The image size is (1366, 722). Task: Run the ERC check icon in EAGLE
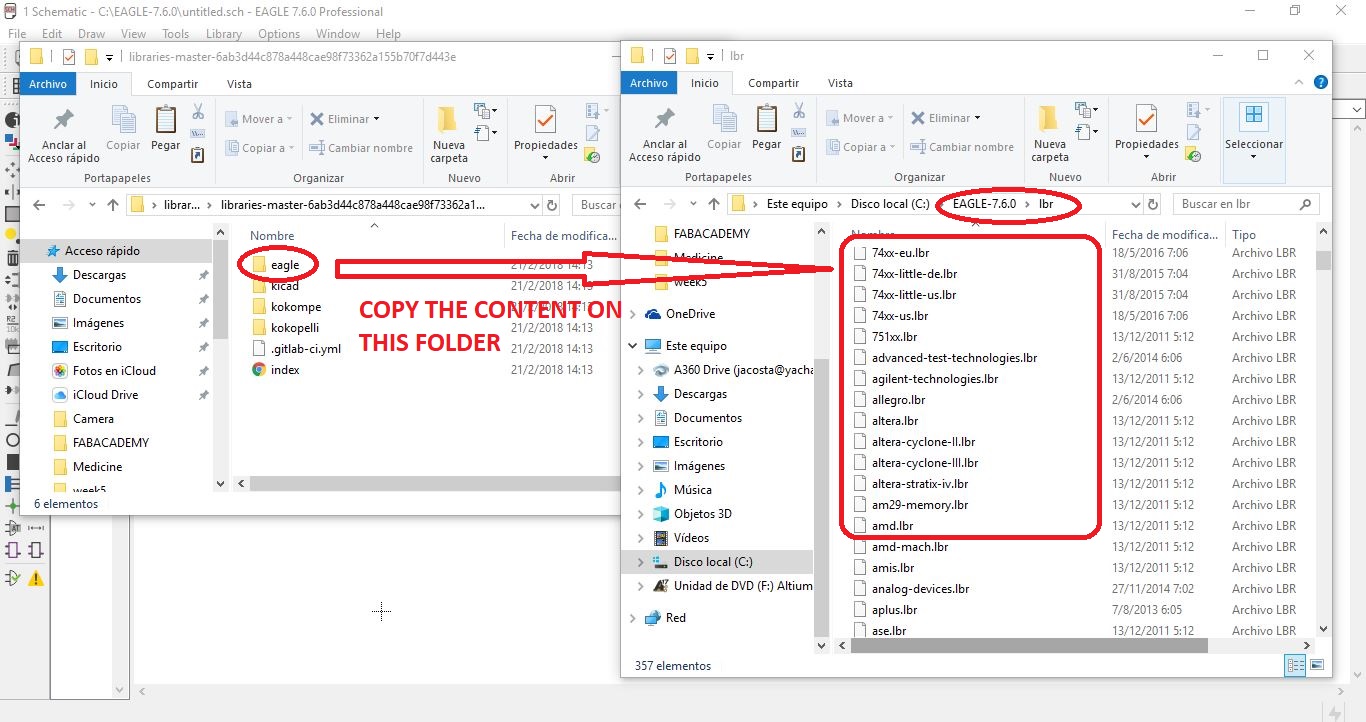(x=13, y=577)
